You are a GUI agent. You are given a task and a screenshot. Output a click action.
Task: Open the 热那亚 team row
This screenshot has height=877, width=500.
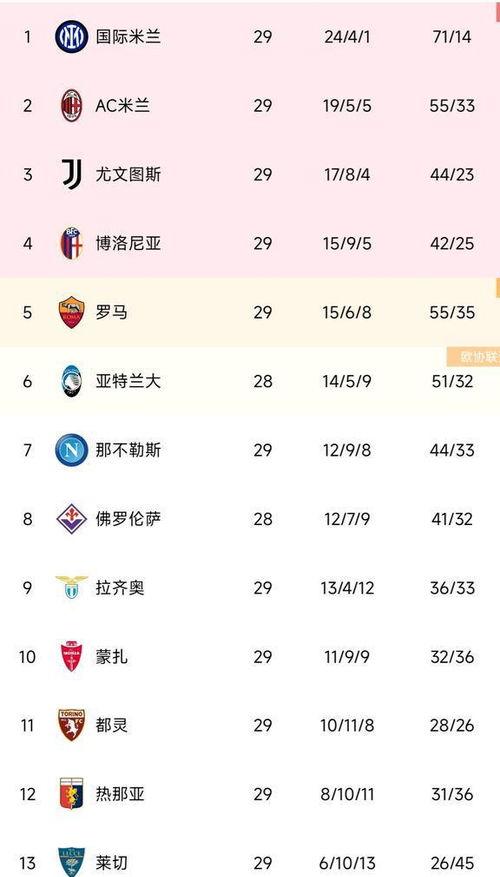pyautogui.click(x=250, y=794)
